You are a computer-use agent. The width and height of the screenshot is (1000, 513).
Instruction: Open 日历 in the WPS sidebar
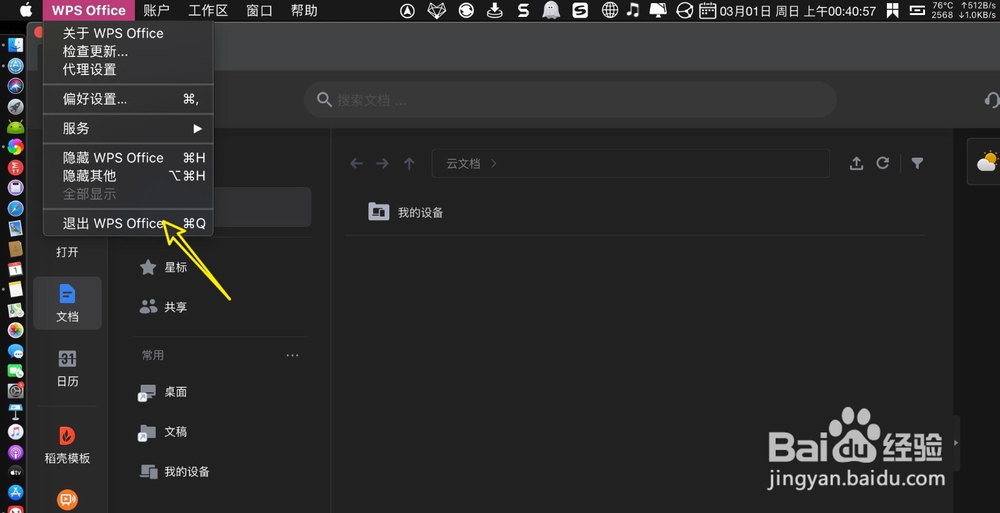click(67, 368)
